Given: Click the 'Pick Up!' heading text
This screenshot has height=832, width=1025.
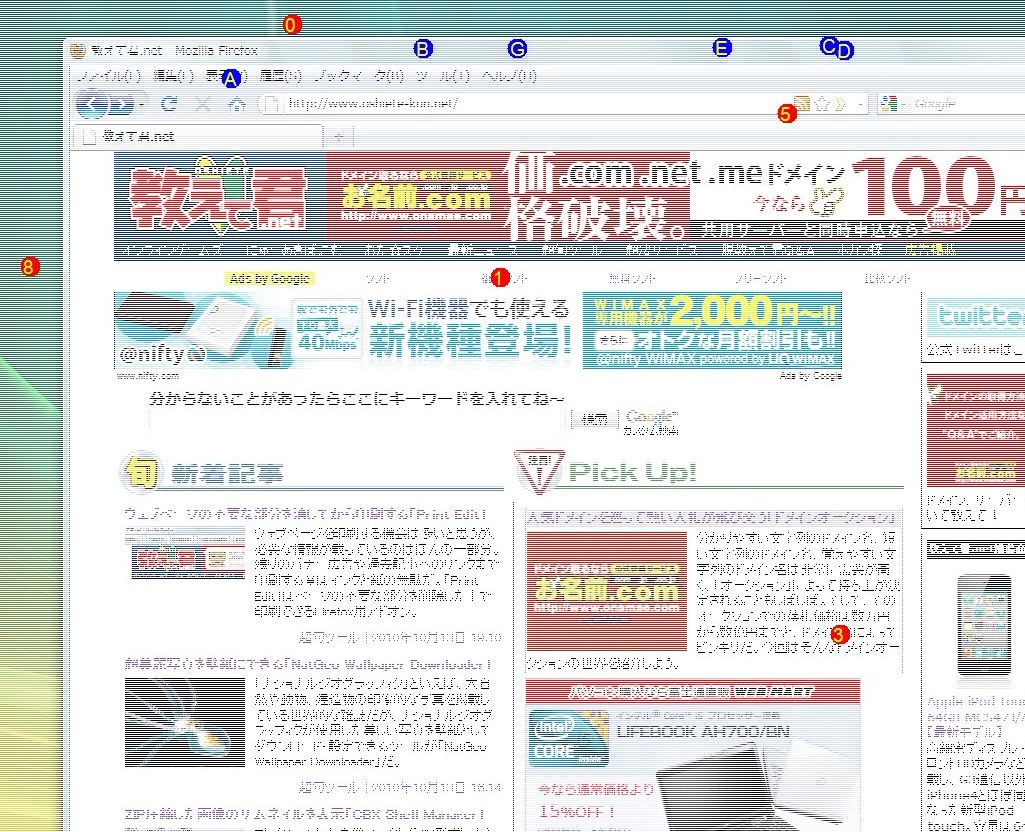Looking at the screenshot, I should point(632,472).
